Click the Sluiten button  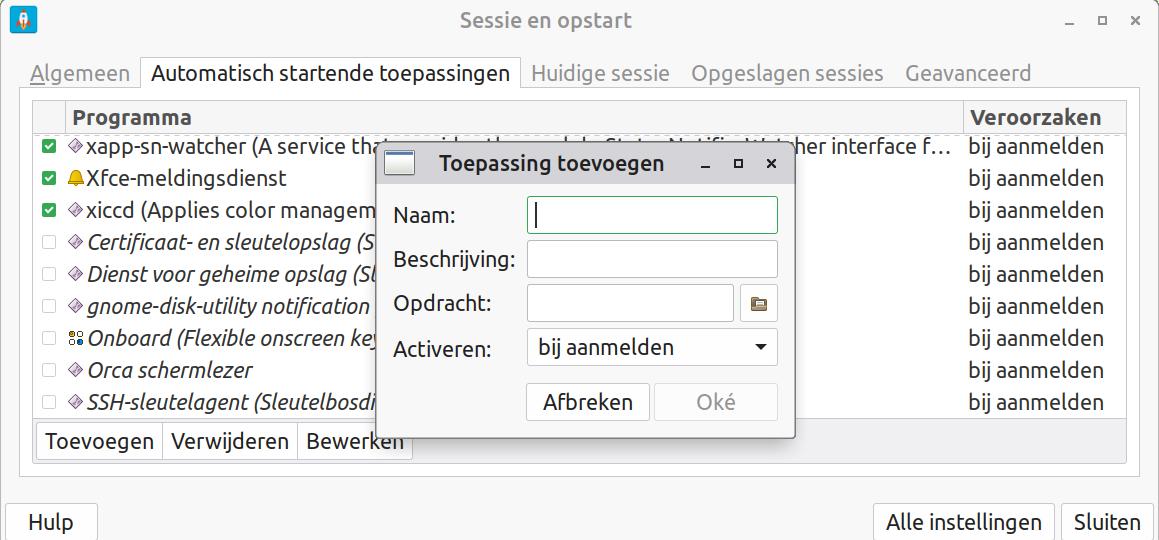pyautogui.click(x=1107, y=522)
